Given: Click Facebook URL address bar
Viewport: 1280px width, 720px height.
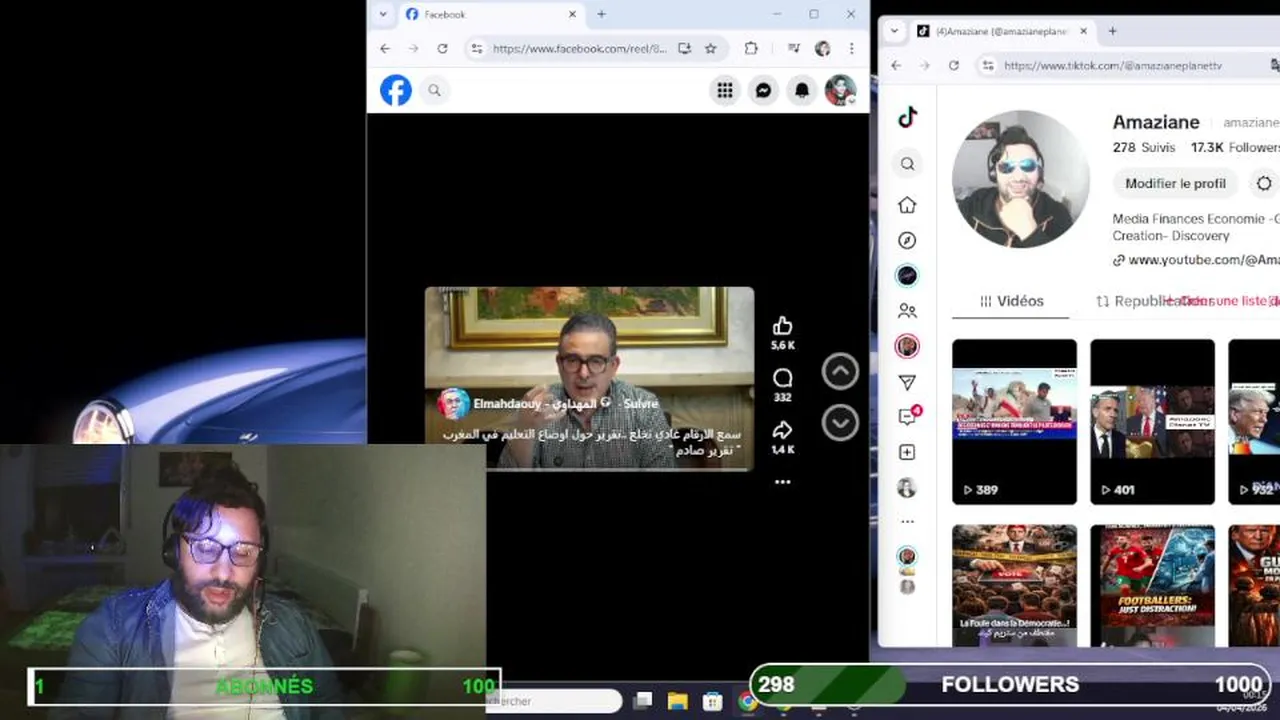Looking at the screenshot, I should [x=579, y=48].
